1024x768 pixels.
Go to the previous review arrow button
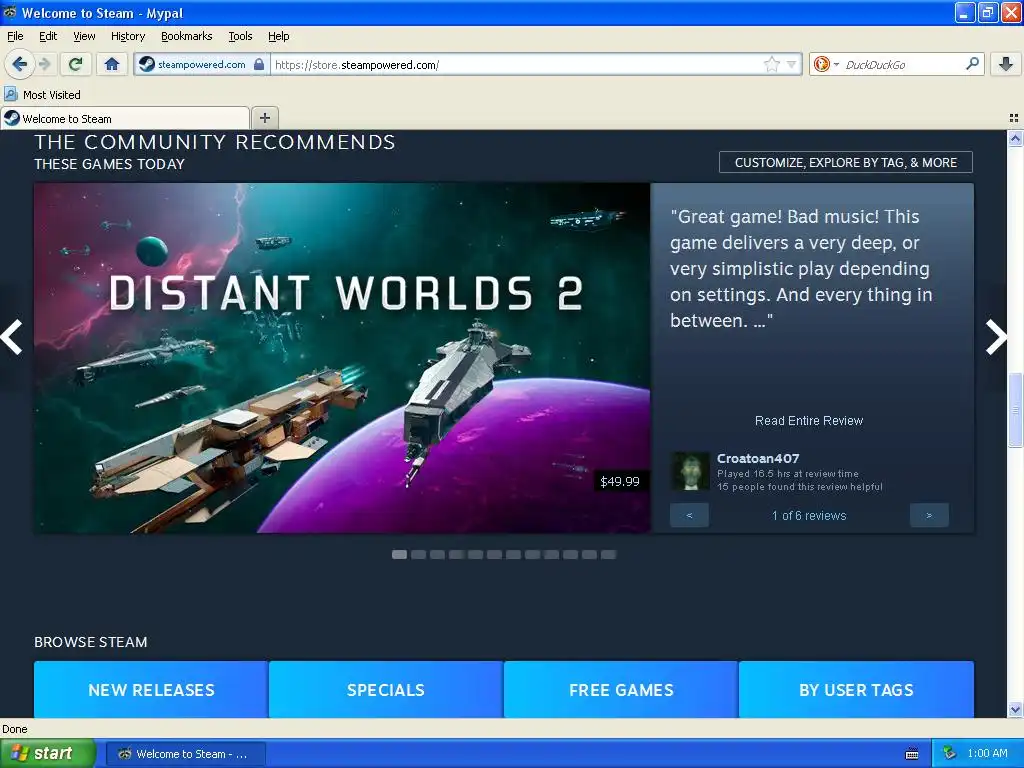click(689, 515)
